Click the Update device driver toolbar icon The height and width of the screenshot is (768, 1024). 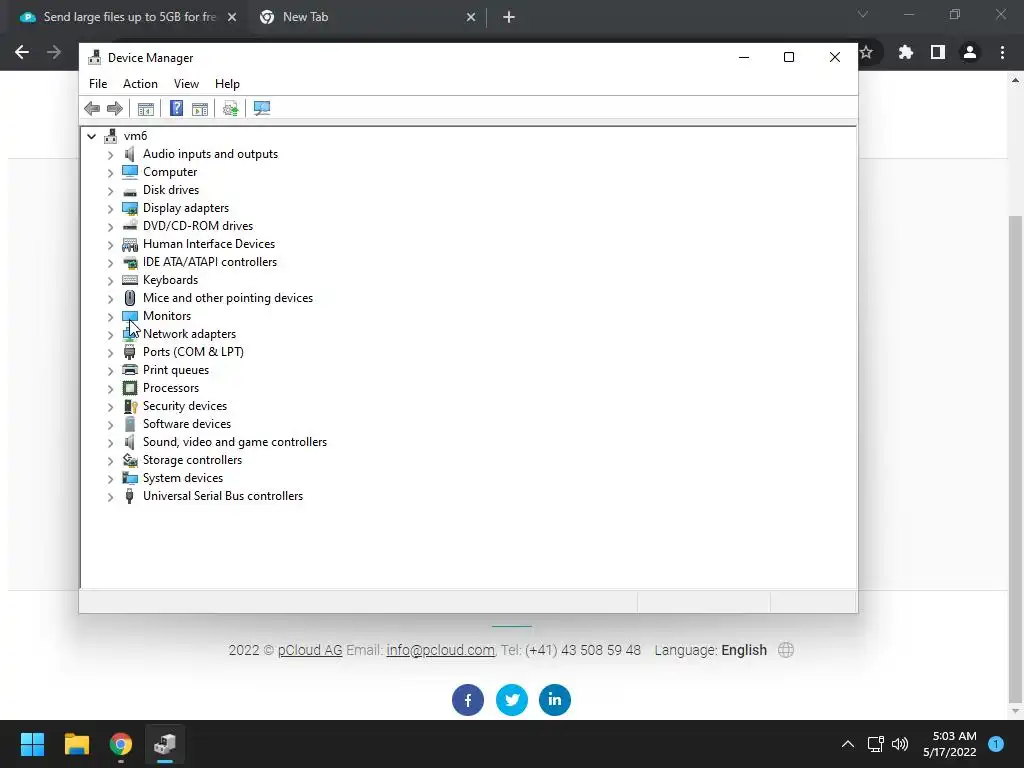pyautogui.click(x=231, y=108)
